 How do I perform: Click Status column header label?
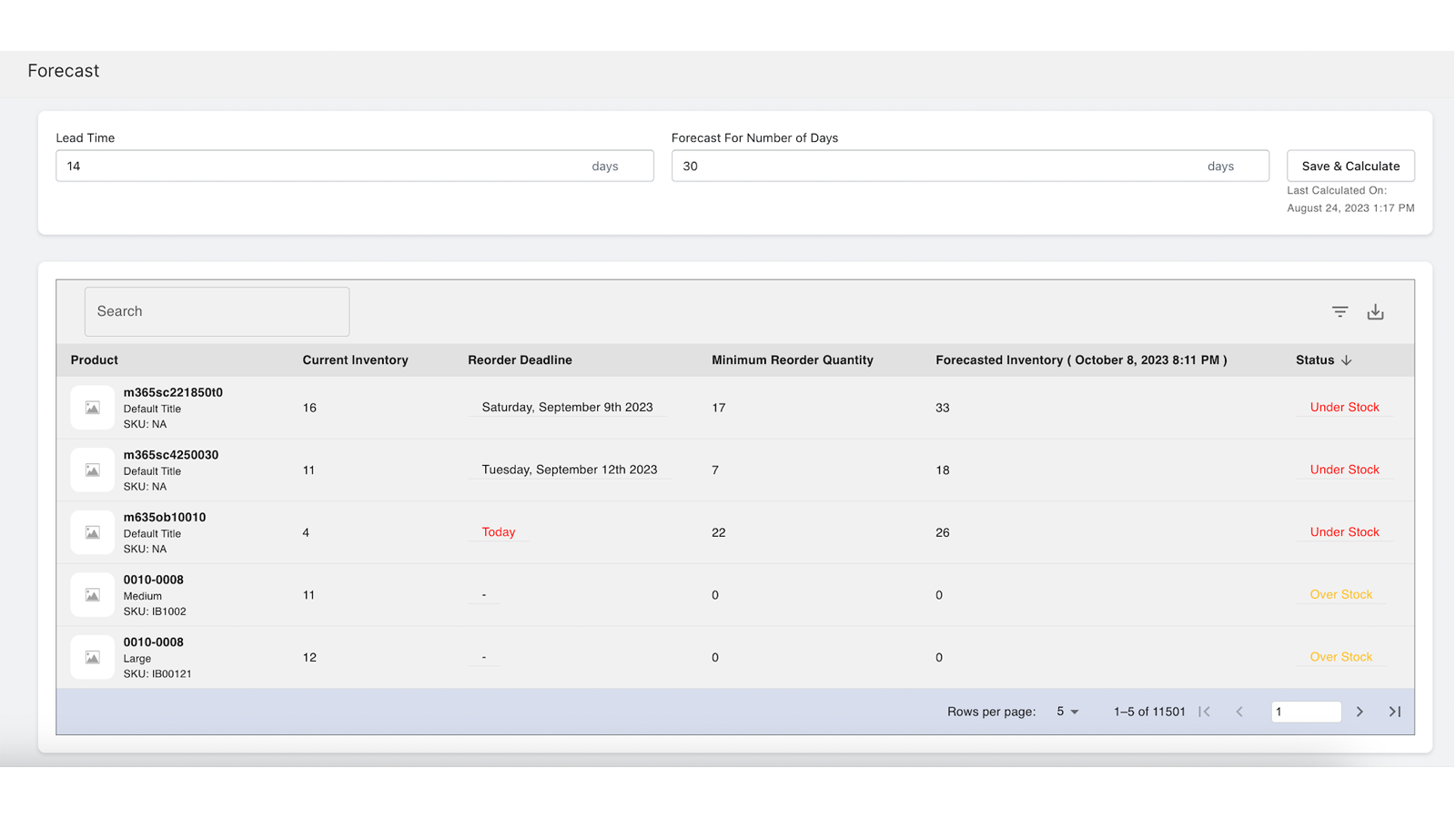(x=1315, y=360)
